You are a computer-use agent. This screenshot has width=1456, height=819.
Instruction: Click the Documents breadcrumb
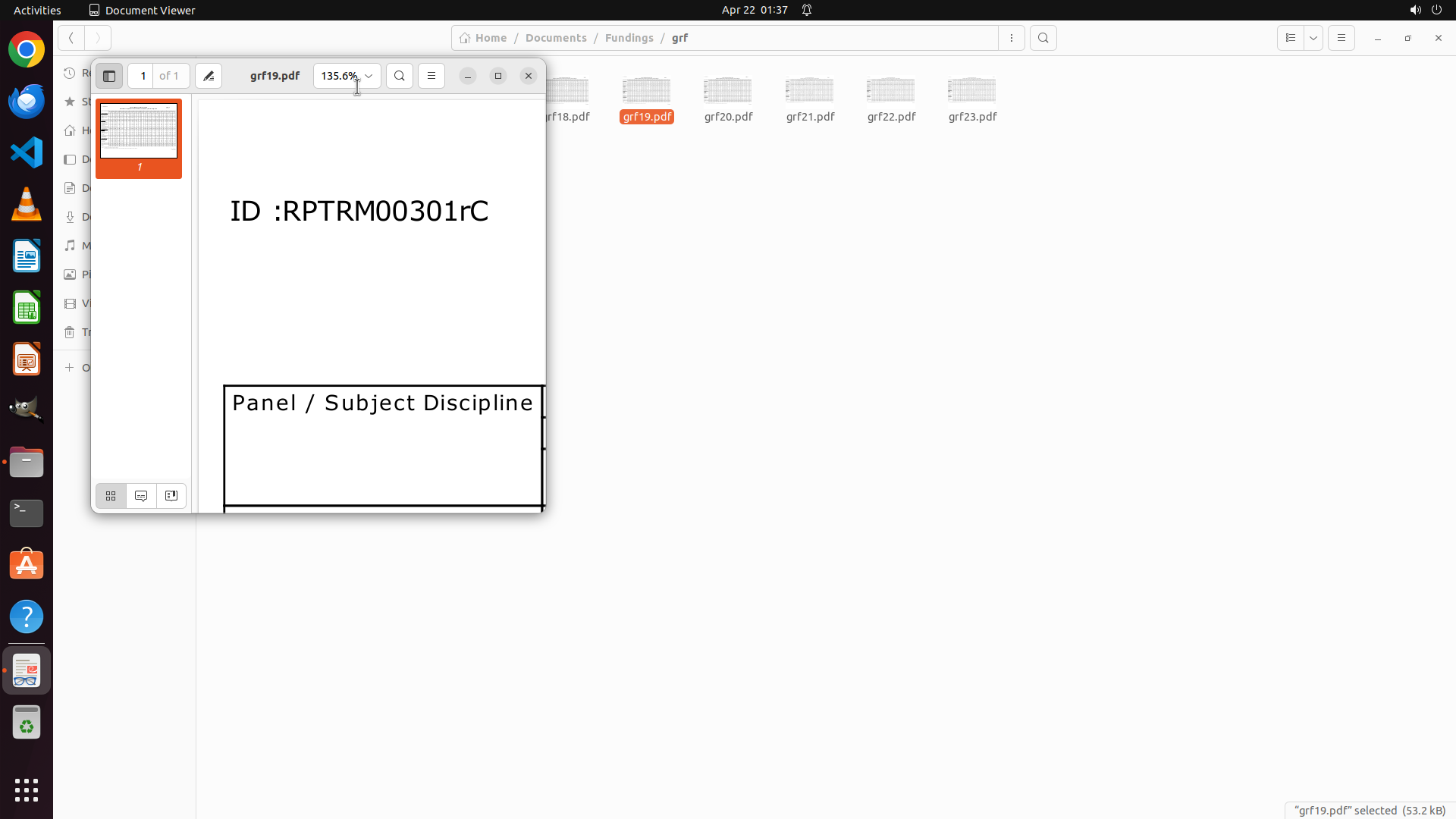click(556, 38)
